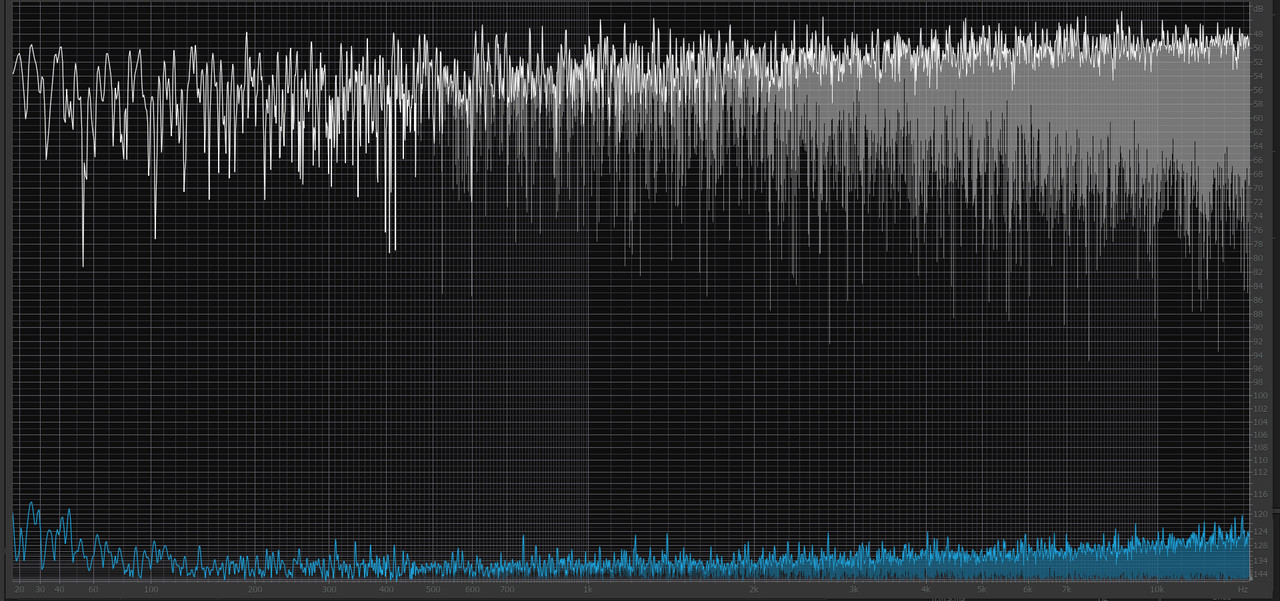Click the 3k label on the frequency axis

coord(853,590)
